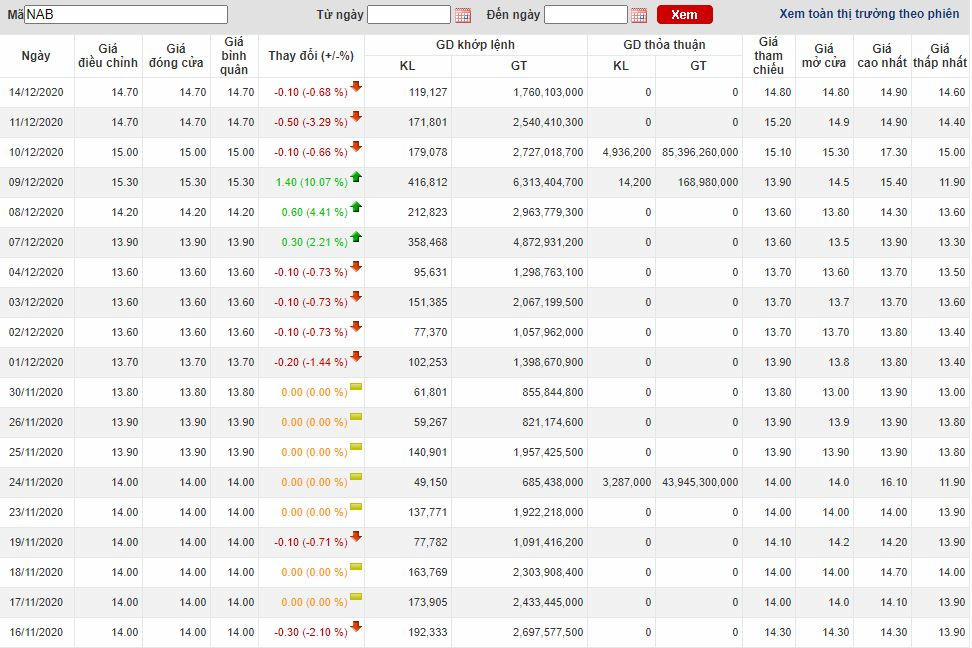Click the green up arrow for 09/12/2020
972x648 pixels.
(x=356, y=177)
